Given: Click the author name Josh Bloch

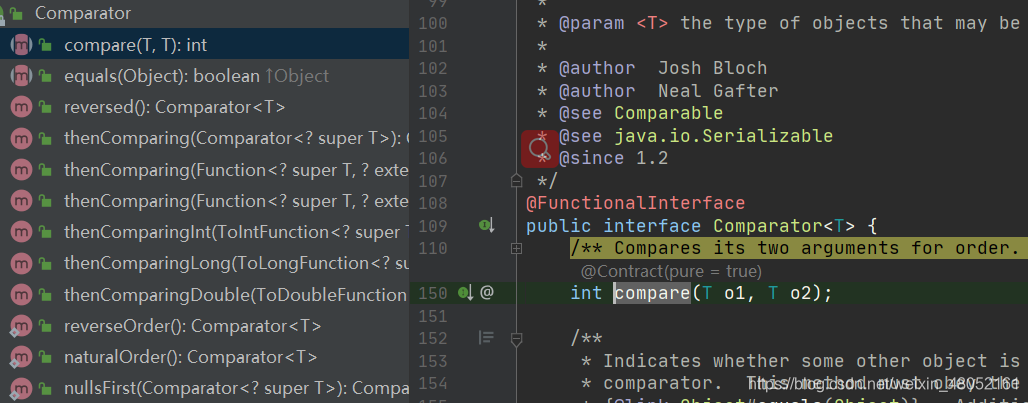Looking at the screenshot, I should pyautogui.click(x=712, y=68).
